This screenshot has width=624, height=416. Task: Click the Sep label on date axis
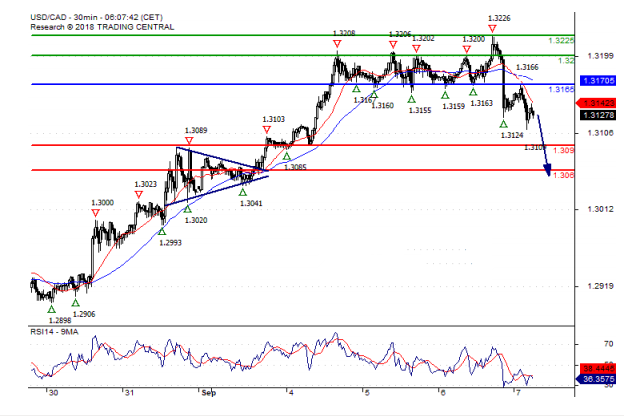[x=207, y=393]
